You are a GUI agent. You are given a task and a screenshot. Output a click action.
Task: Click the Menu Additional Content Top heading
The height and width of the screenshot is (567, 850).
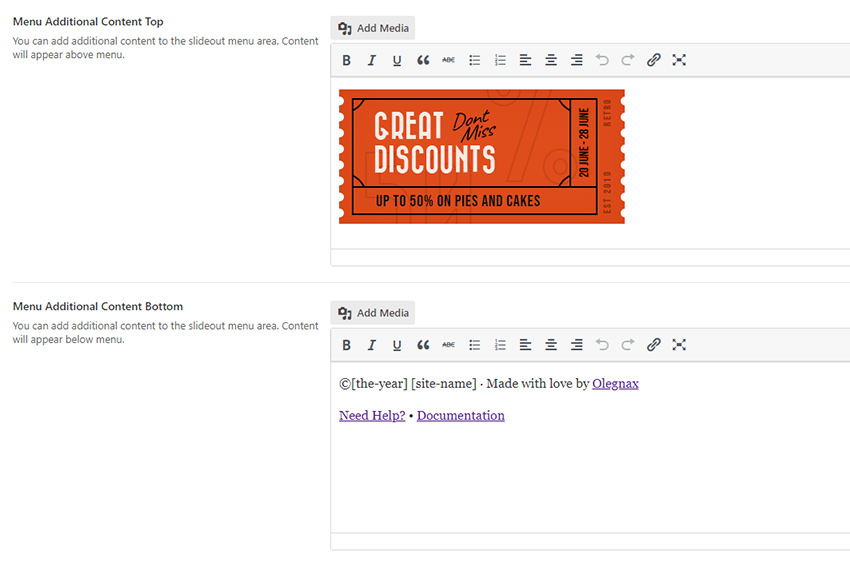(88, 22)
